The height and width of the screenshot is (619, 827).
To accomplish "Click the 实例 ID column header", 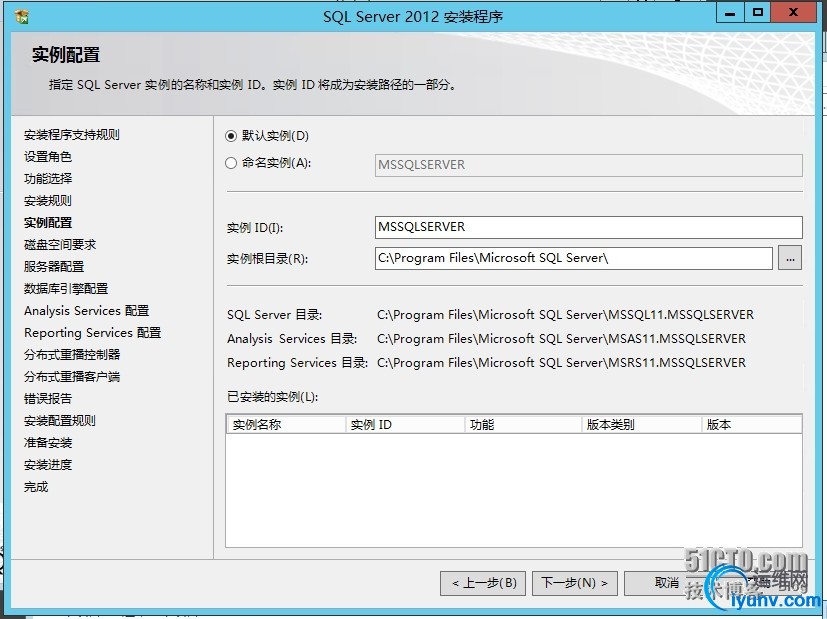I will pos(405,425).
